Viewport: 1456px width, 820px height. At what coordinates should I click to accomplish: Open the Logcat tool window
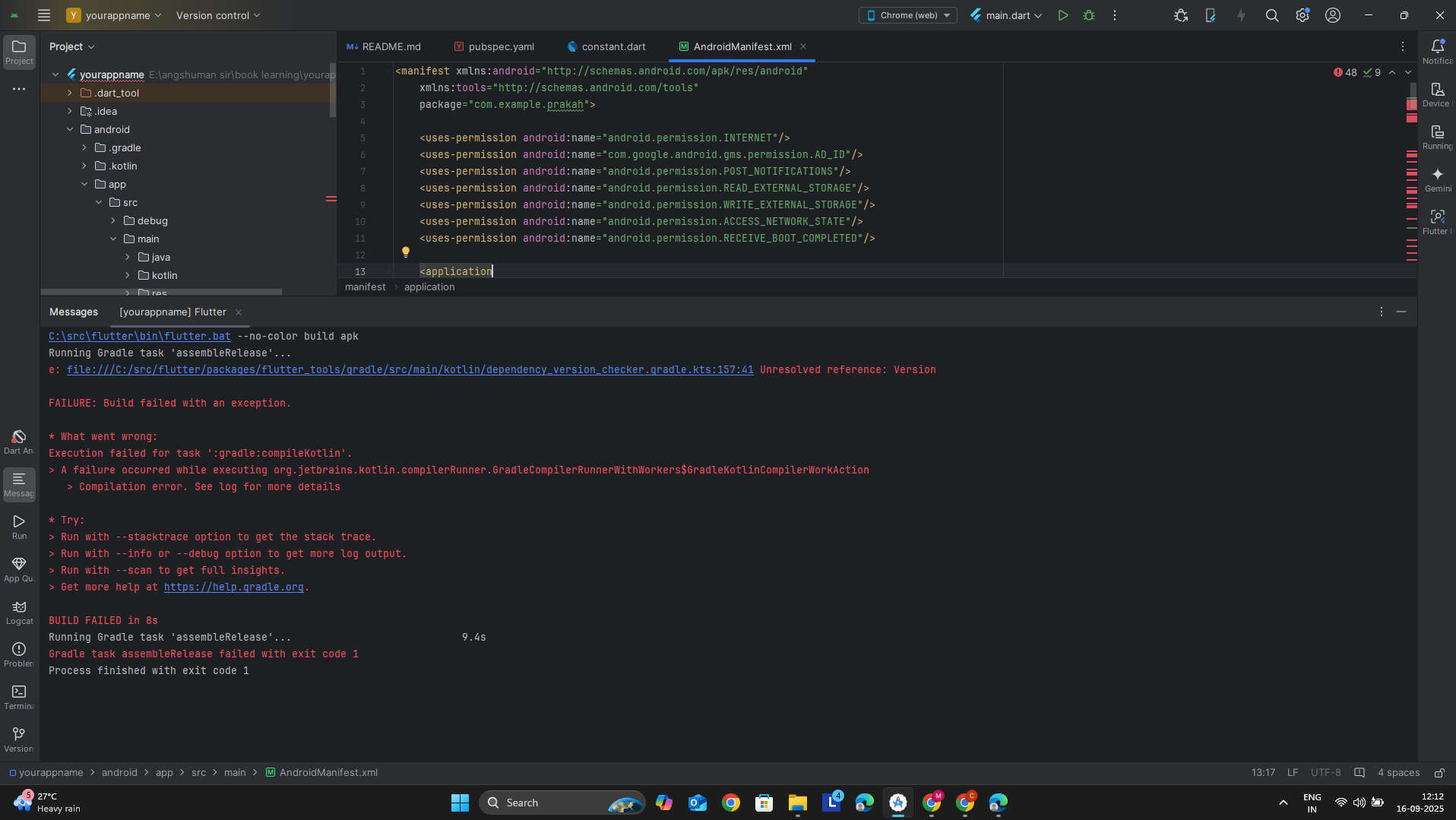(x=19, y=612)
